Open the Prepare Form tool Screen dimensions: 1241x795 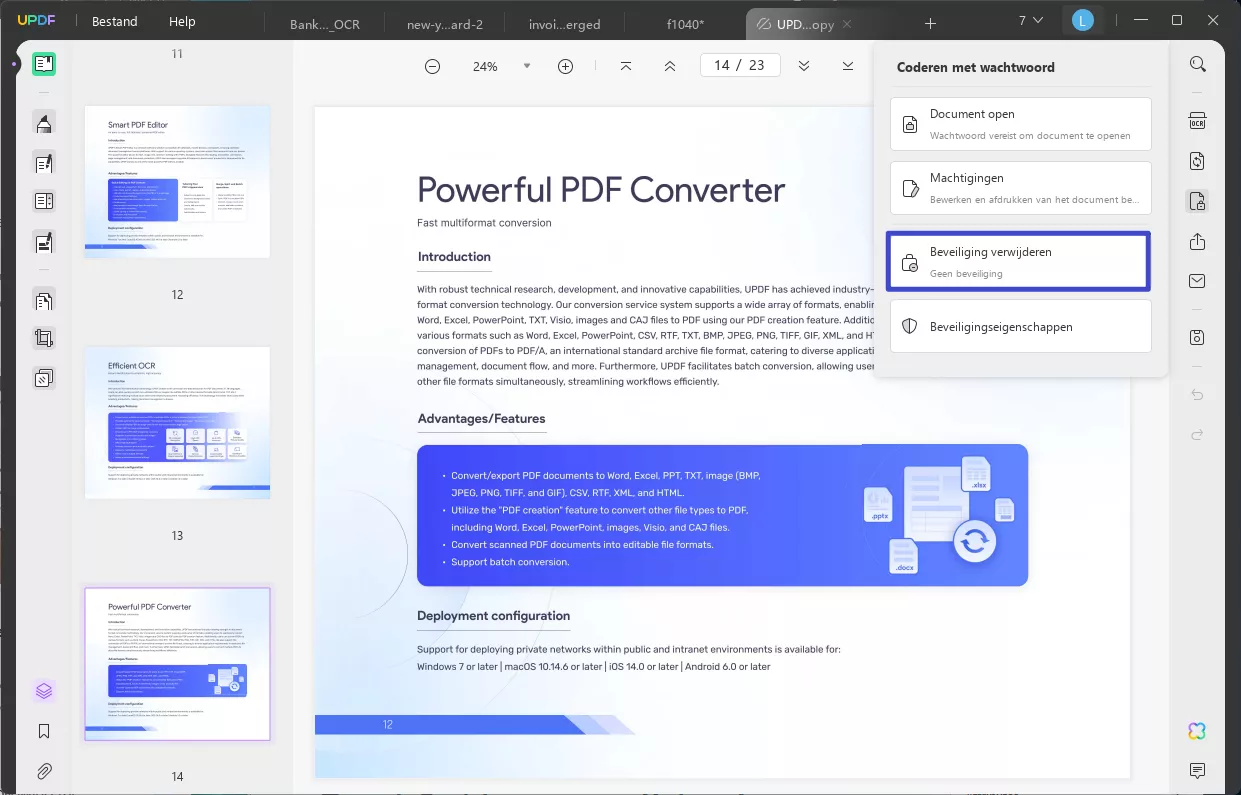pos(44,241)
